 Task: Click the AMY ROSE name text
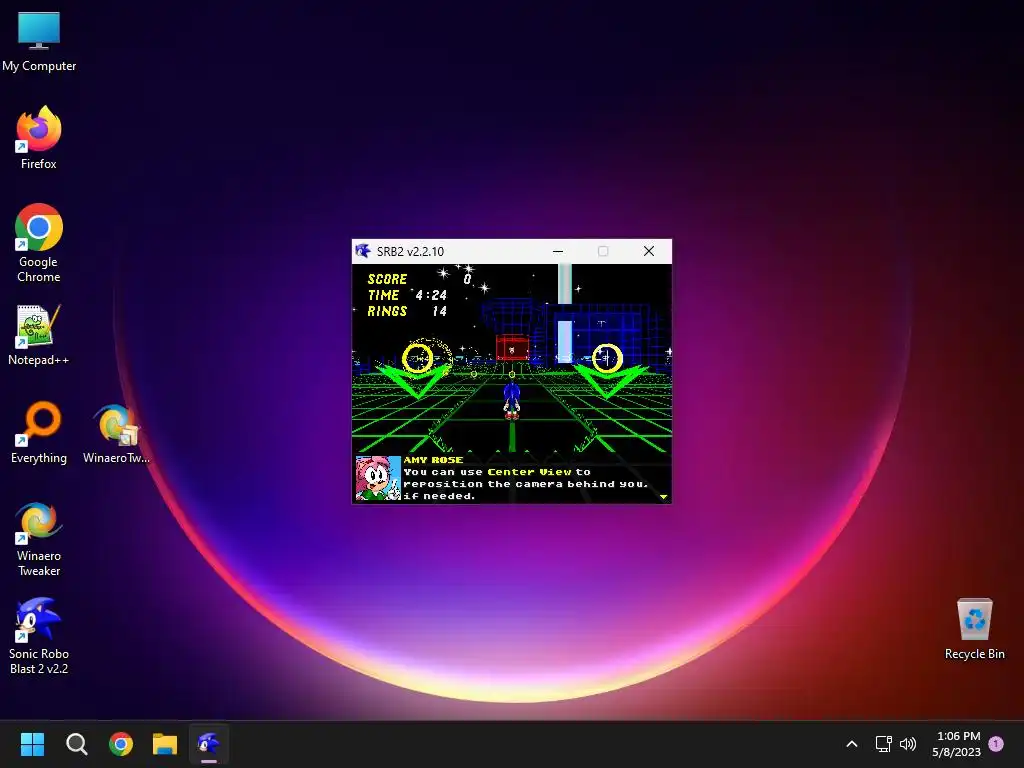tap(434, 460)
